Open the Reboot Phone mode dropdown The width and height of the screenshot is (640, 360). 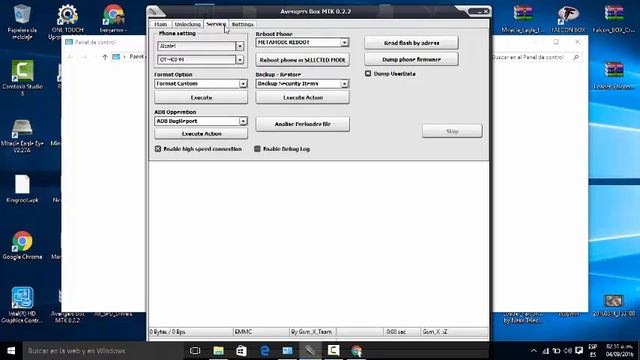click(x=344, y=42)
